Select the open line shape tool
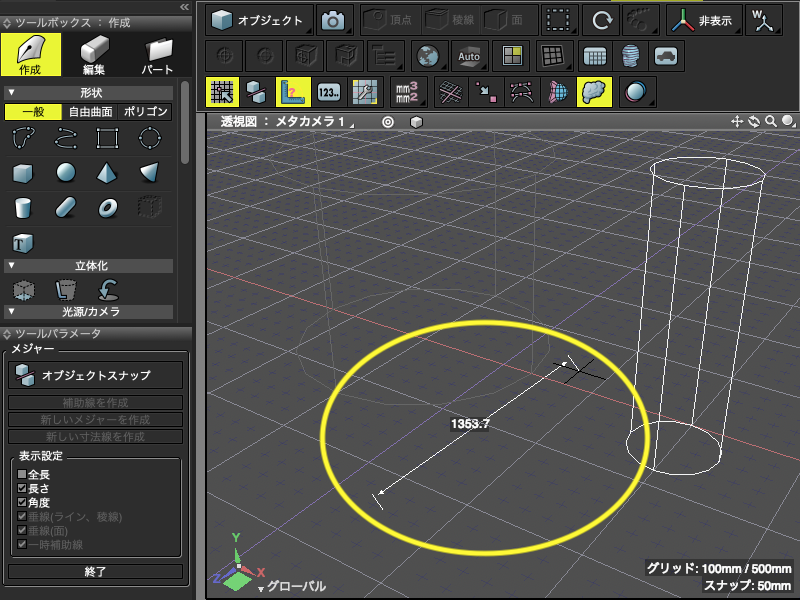The width and height of the screenshot is (800, 600). coord(66,138)
